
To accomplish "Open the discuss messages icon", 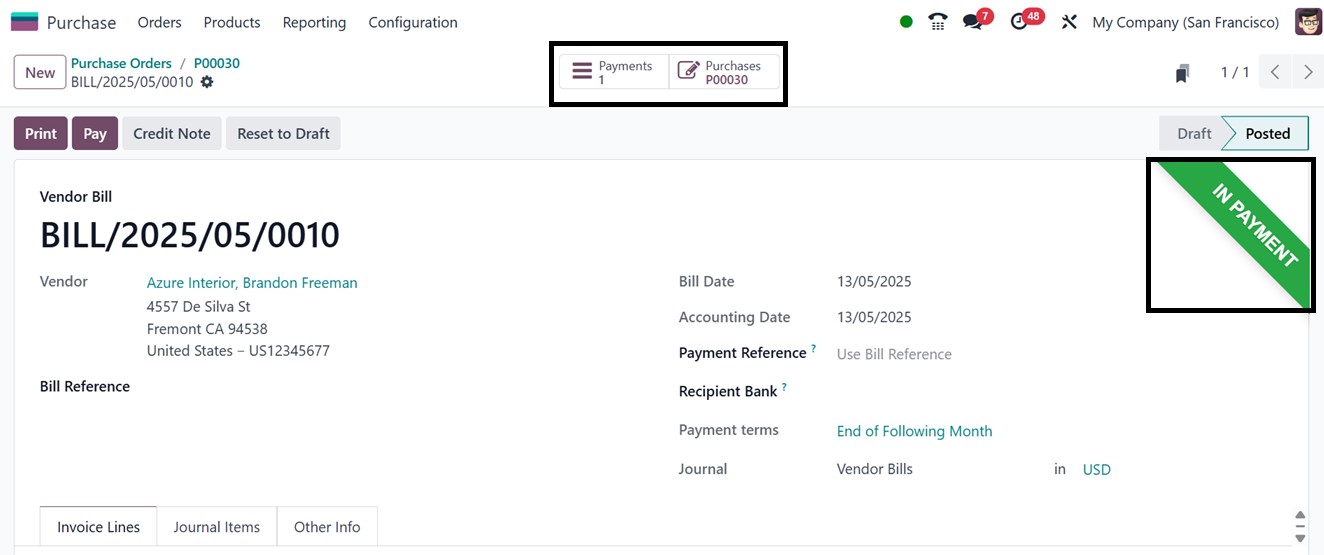I will click(x=972, y=22).
